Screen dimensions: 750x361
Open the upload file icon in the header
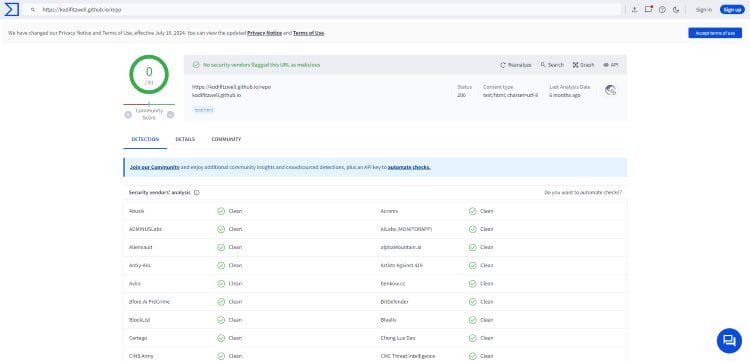click(x=635, y=10)
